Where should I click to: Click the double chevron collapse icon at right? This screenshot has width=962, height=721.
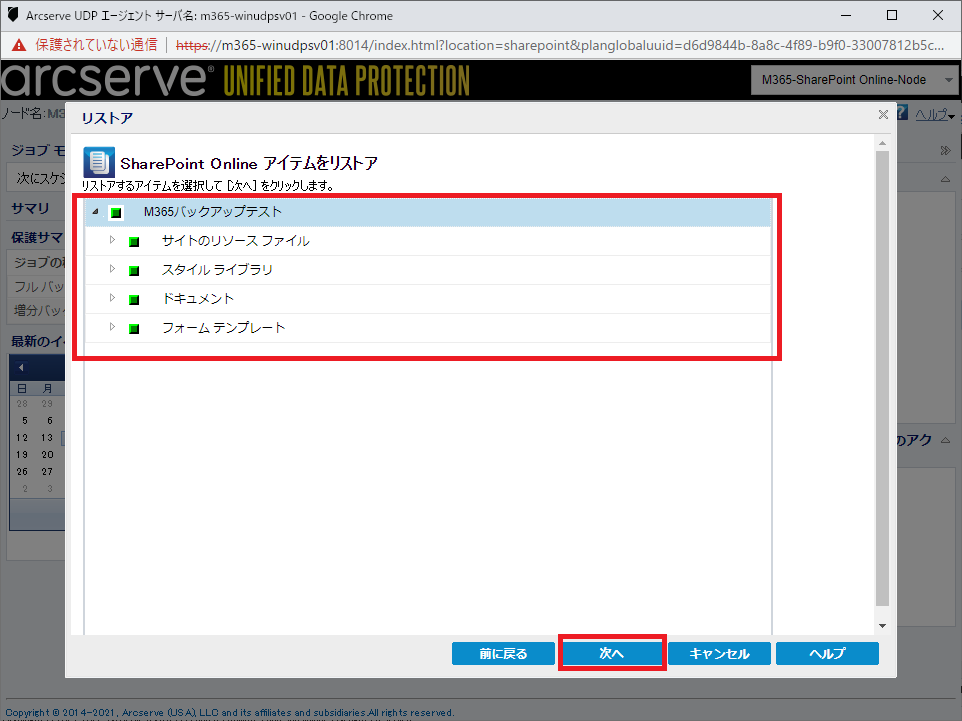[x=945, y=150]
